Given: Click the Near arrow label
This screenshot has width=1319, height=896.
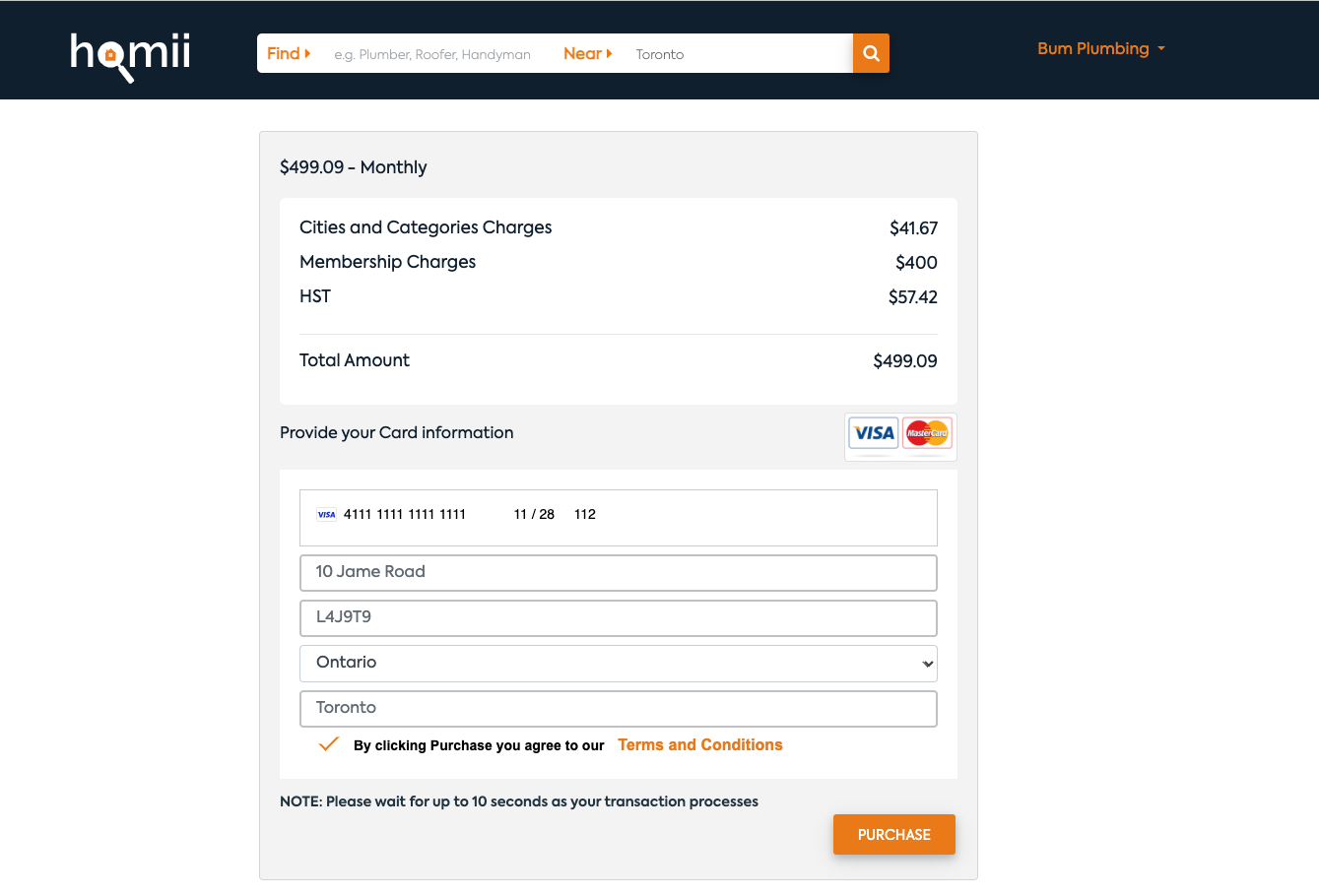Looking at the screenshot, I should [x=588, y=53].
